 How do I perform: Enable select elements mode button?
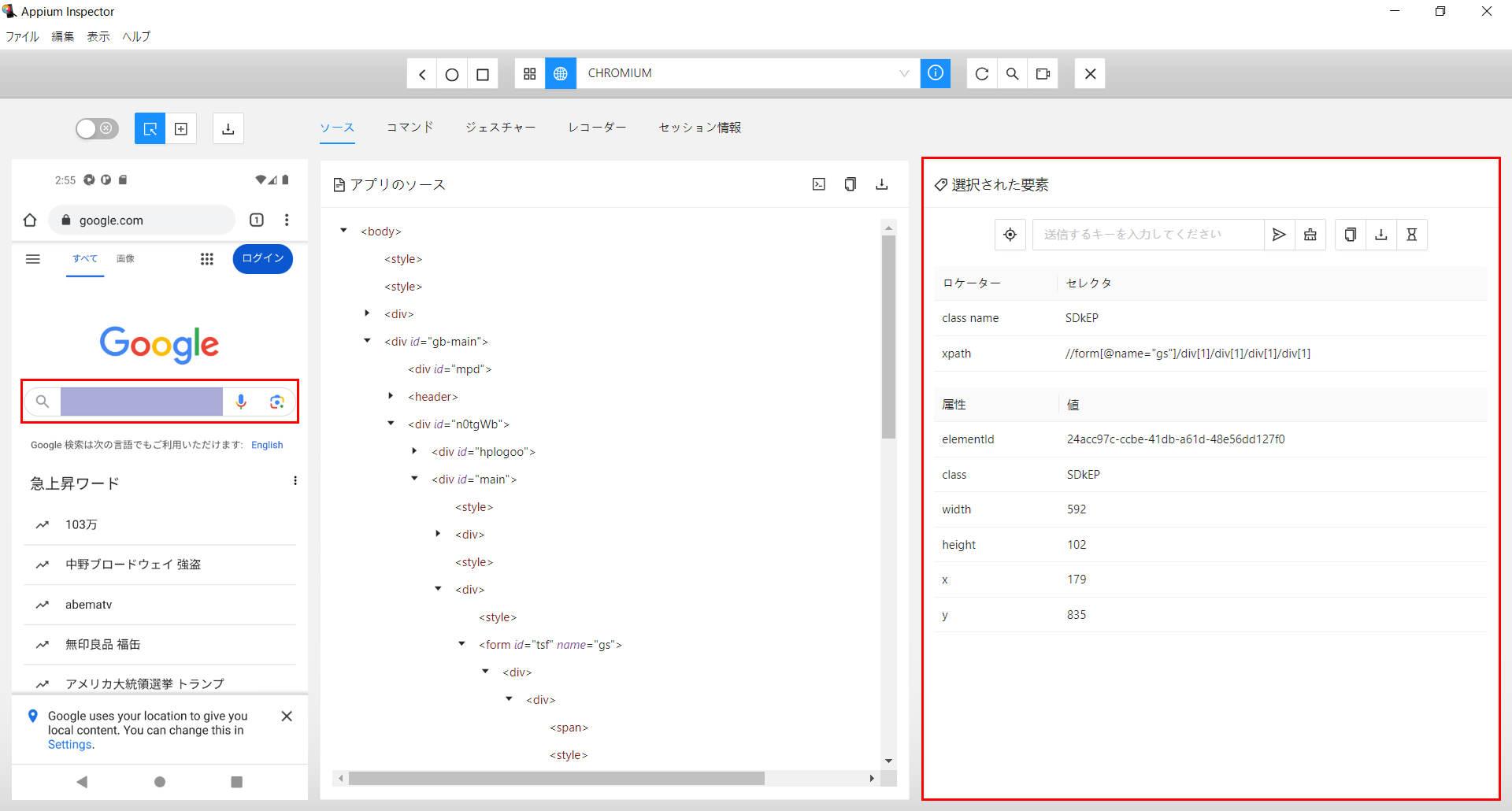pyautogui.click(x=150, y=128)
